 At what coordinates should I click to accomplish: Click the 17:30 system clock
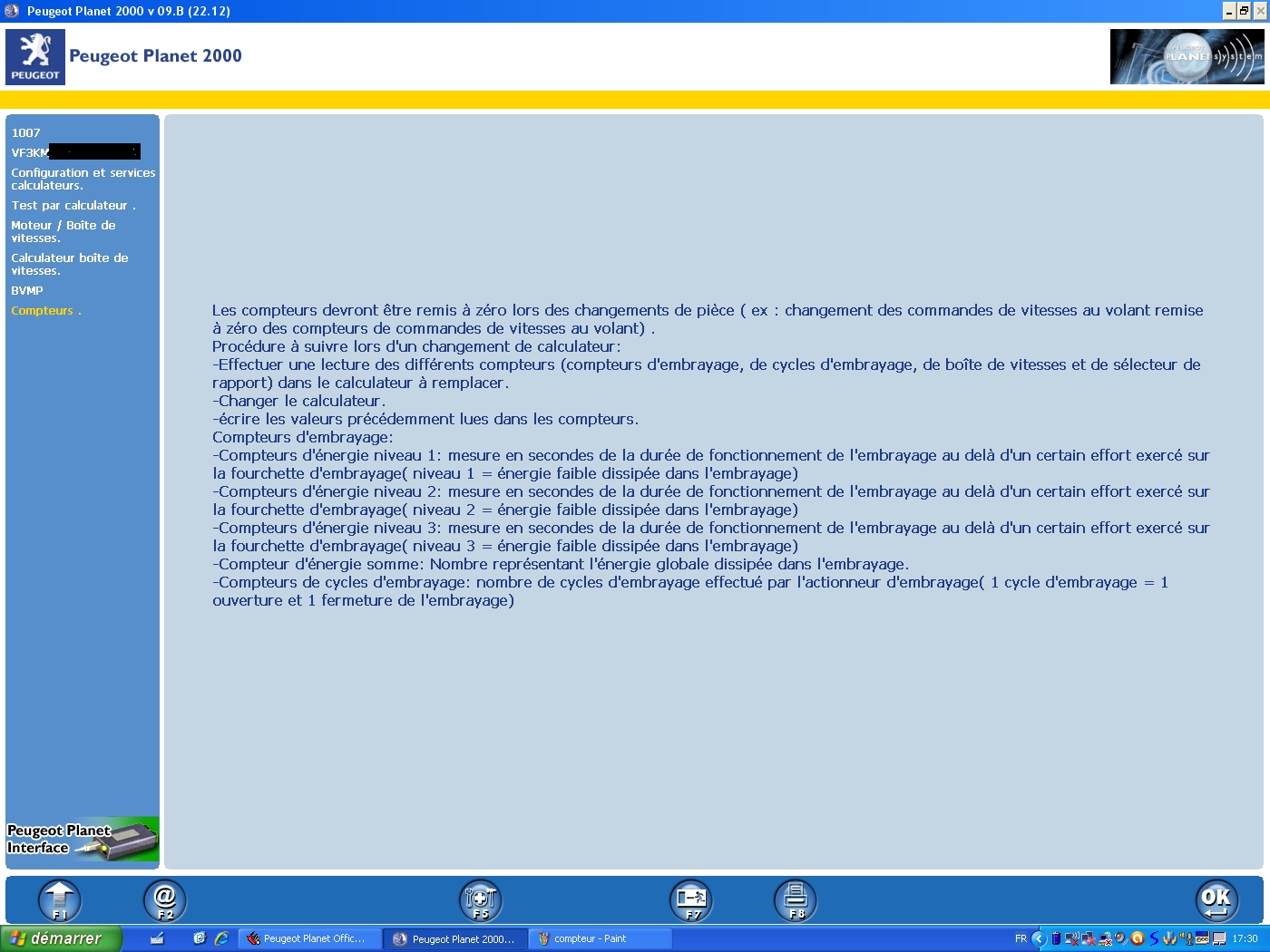tap(1245, 938)
